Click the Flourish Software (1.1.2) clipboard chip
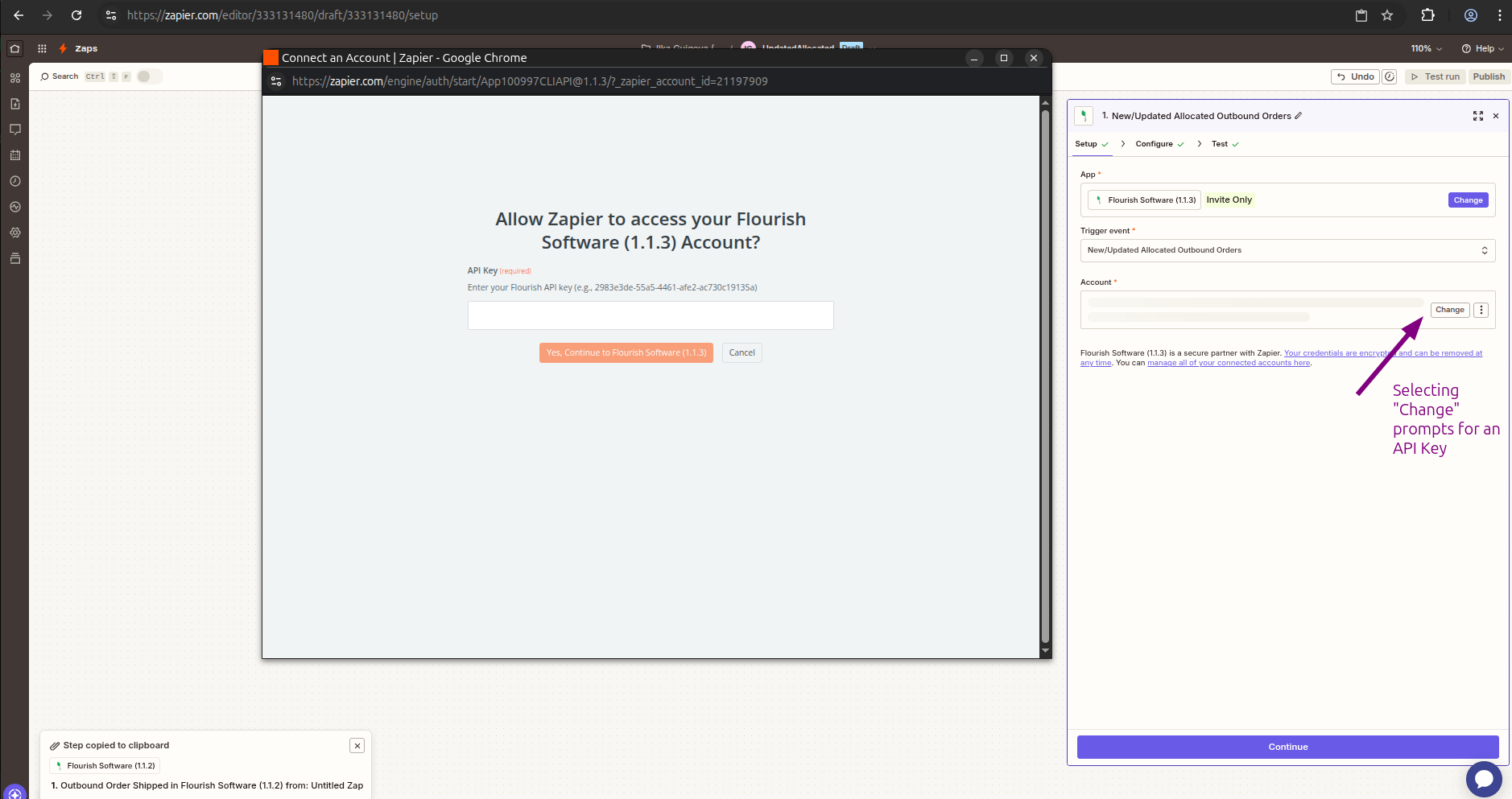Screen dimensions: 1512x799 105,766
